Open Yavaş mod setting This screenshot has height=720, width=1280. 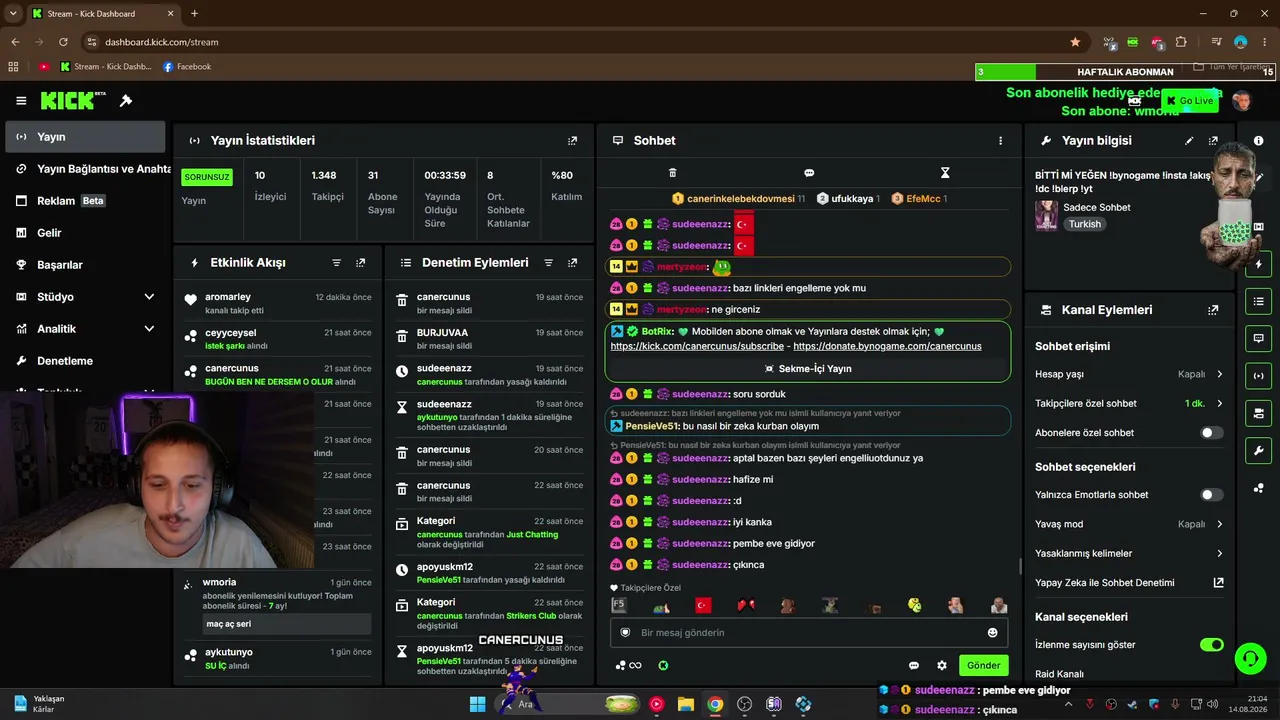(x=1129, y=524)
